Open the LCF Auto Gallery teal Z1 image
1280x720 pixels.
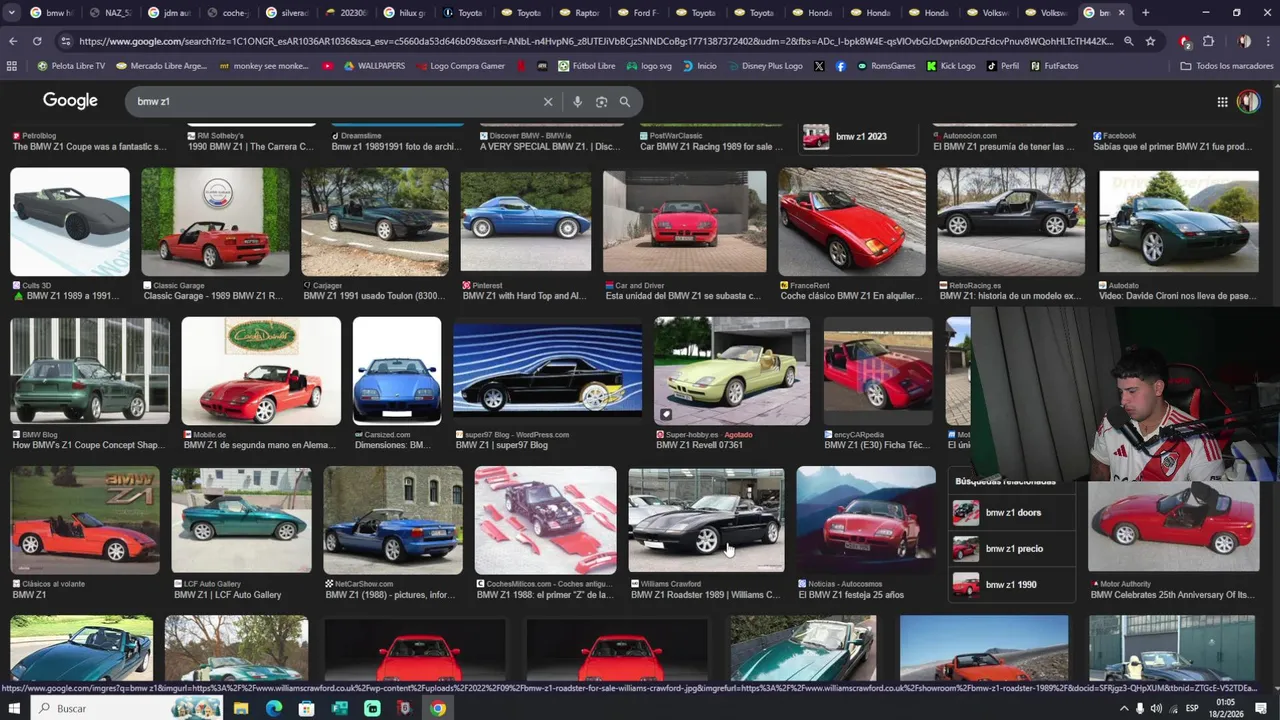click(241, 520)
